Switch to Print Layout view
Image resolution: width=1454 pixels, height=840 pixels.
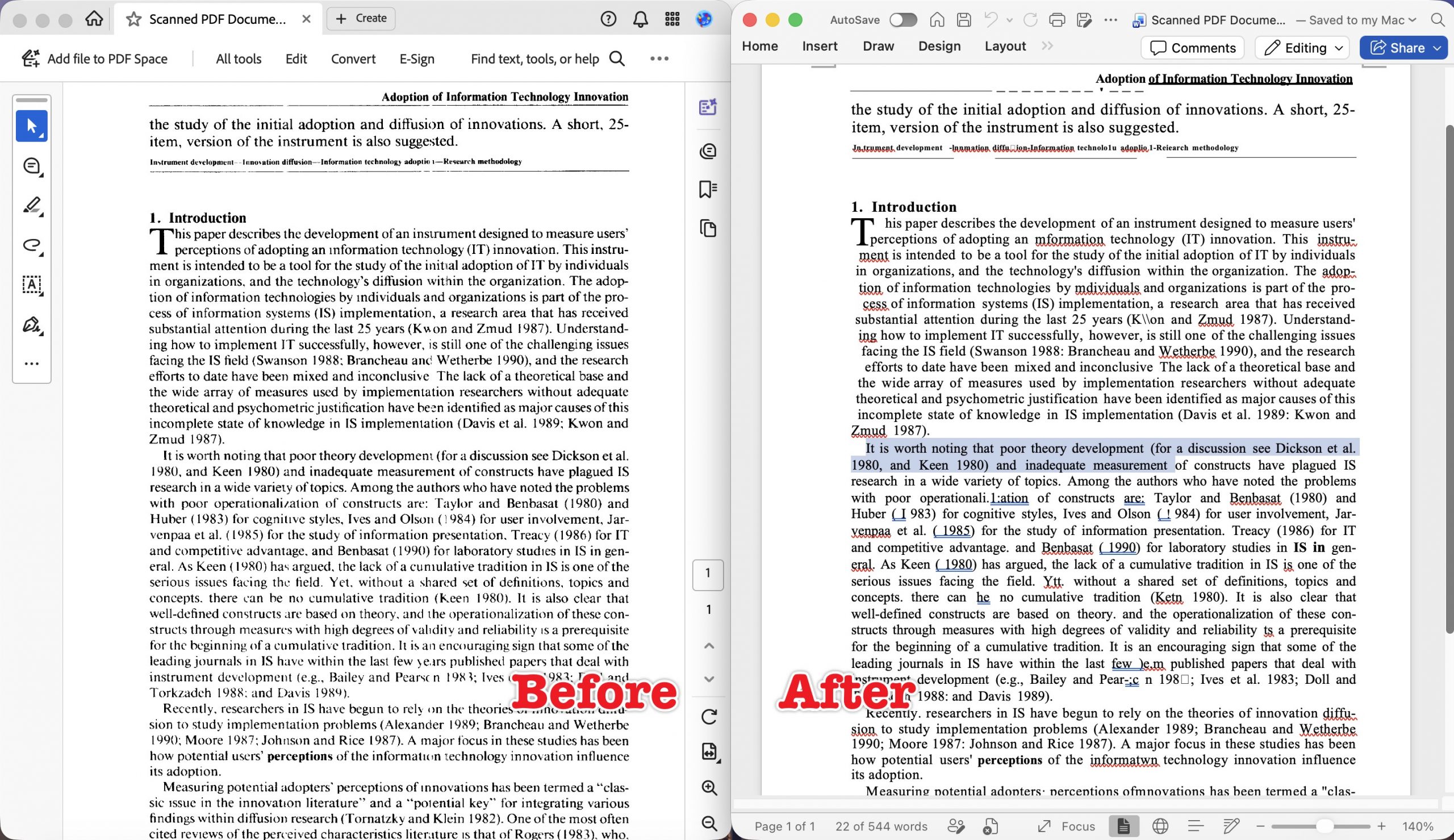coord(1123,826)
